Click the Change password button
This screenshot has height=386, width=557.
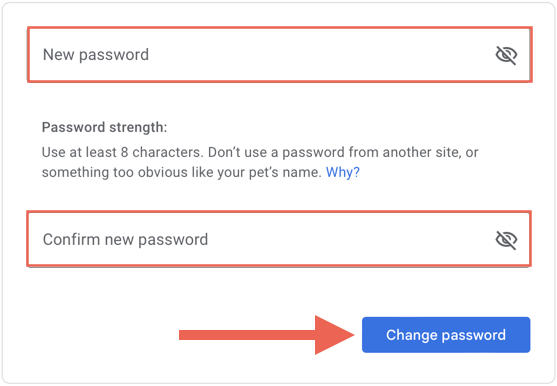[446, 335]
